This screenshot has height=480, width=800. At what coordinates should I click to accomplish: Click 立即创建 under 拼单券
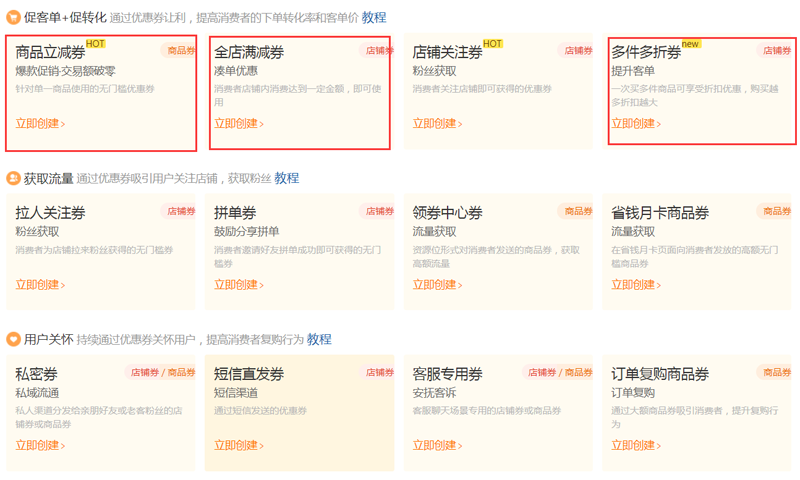click(x=239, y=285)
